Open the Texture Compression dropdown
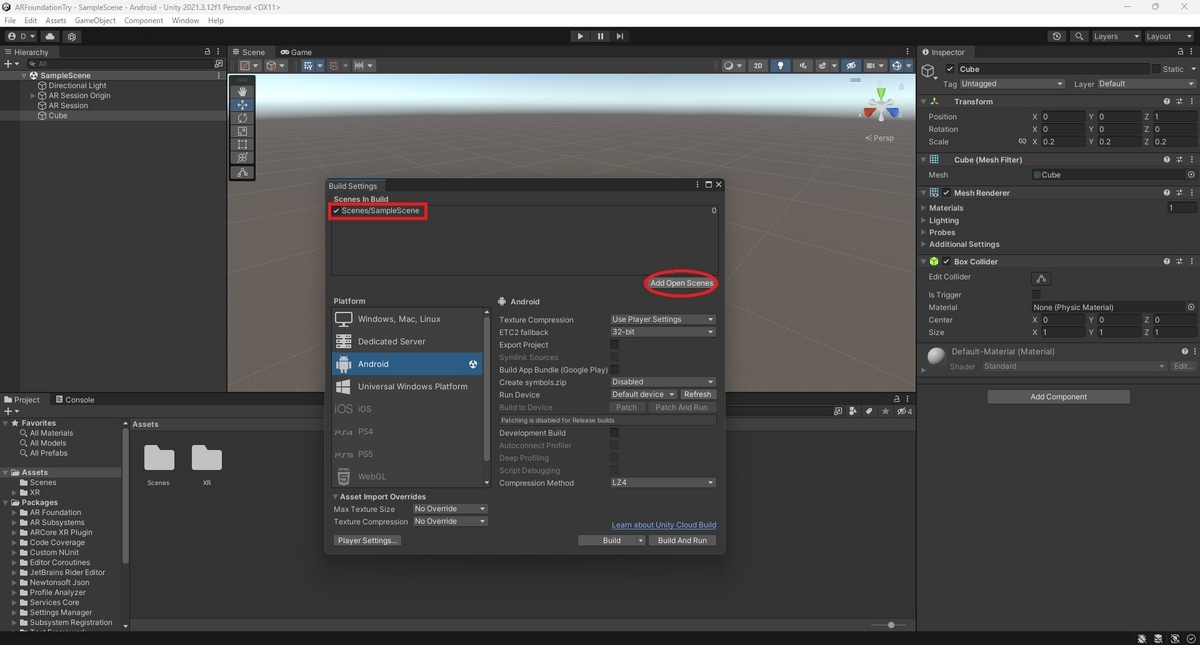This screenshot has width=1200, height=645. pos(663,320)
